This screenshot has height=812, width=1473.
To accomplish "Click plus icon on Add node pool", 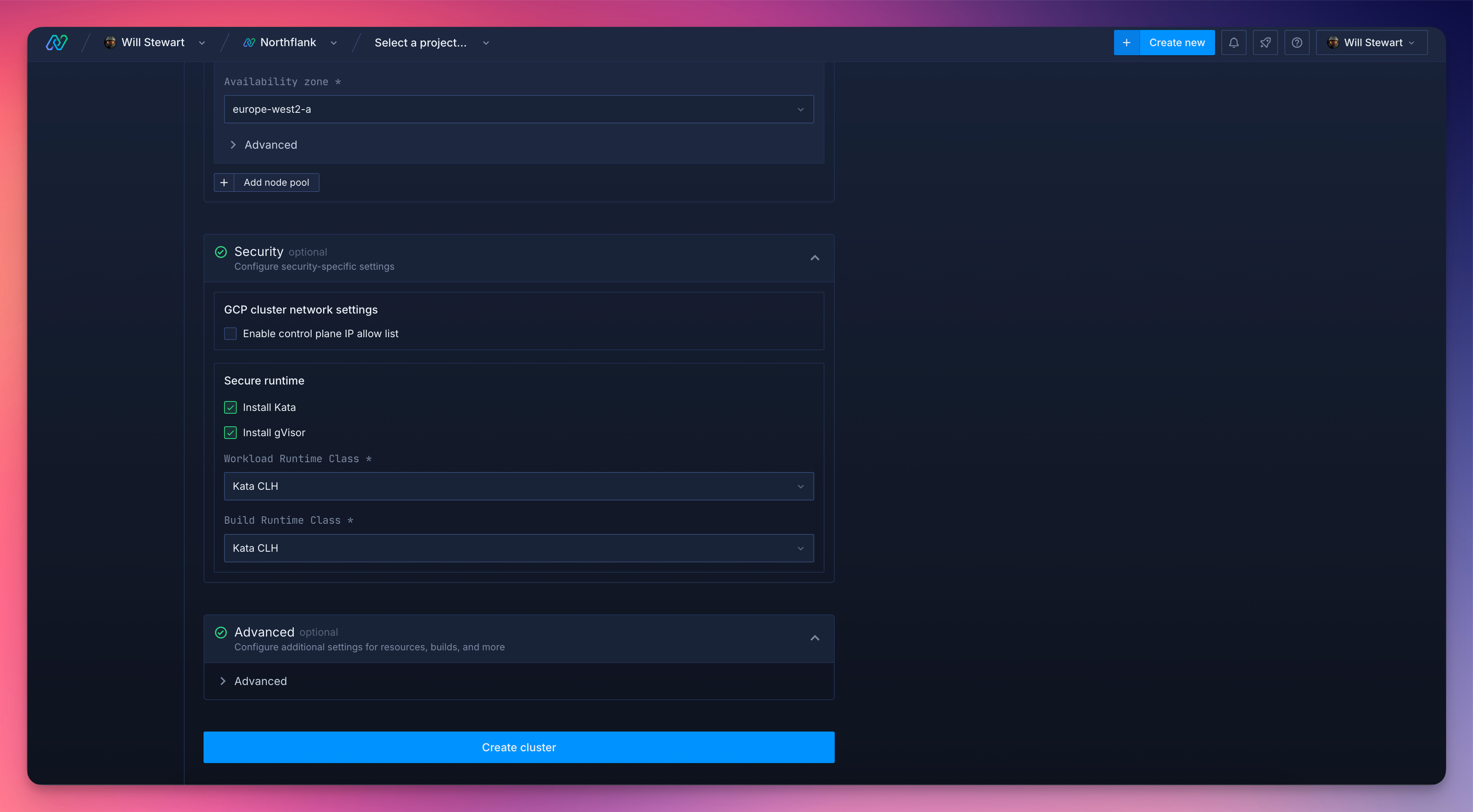I will click(224, 183).
